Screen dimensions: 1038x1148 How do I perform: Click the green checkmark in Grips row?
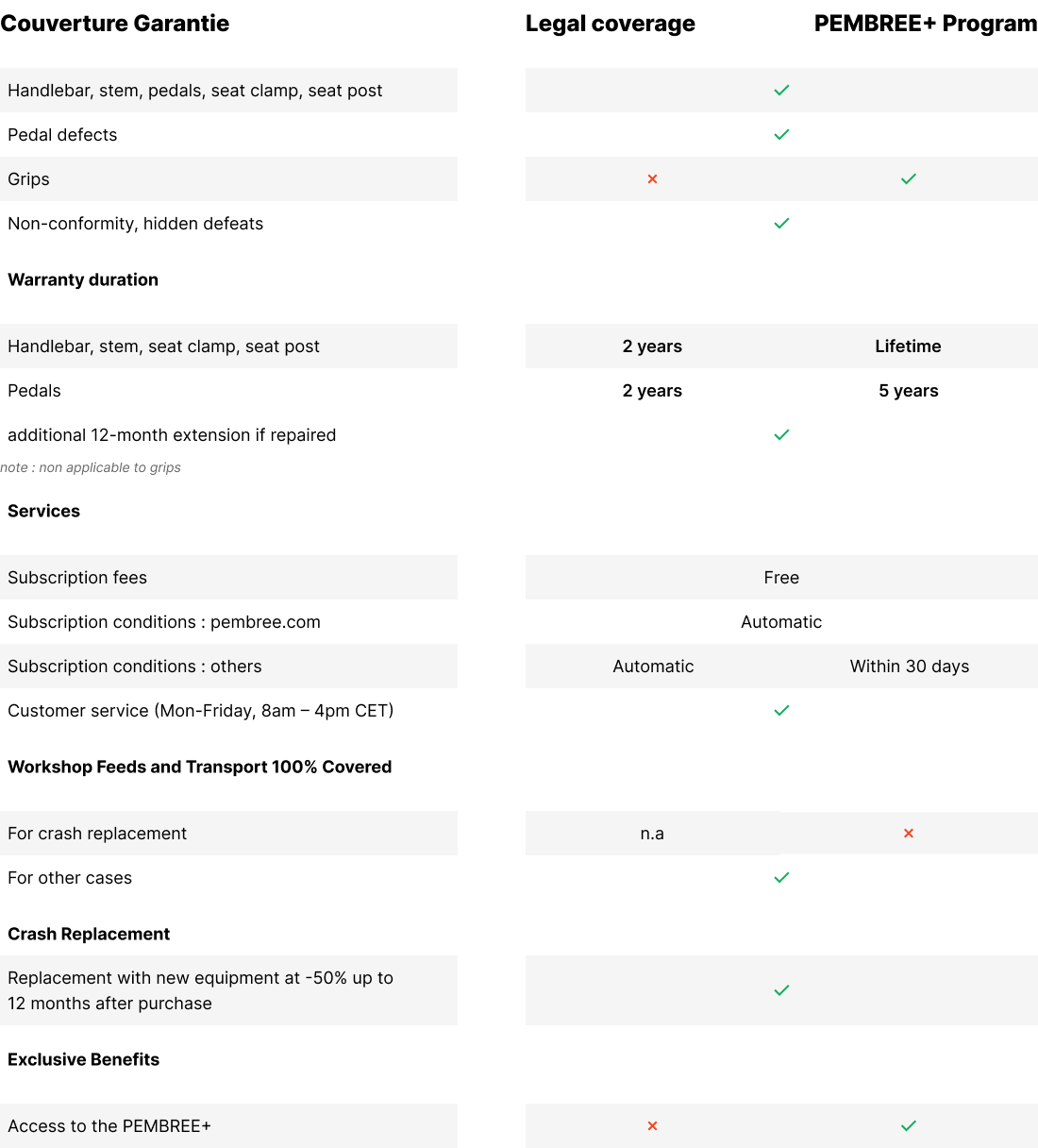tap(909, 179)
